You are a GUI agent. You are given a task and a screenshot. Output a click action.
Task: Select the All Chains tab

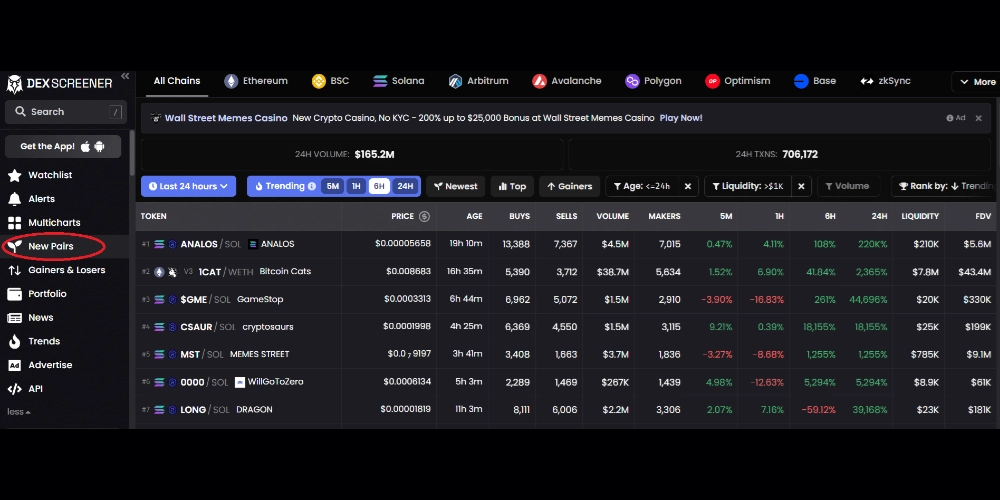pos(177,81)
